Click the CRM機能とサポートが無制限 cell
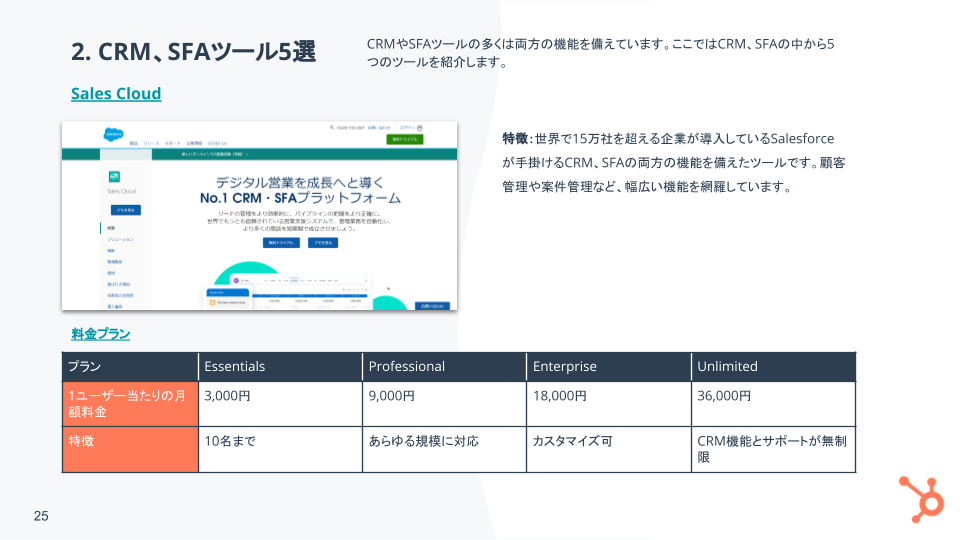Image resolution: width=960 pixels, height=540 pixels. point(773,449)
